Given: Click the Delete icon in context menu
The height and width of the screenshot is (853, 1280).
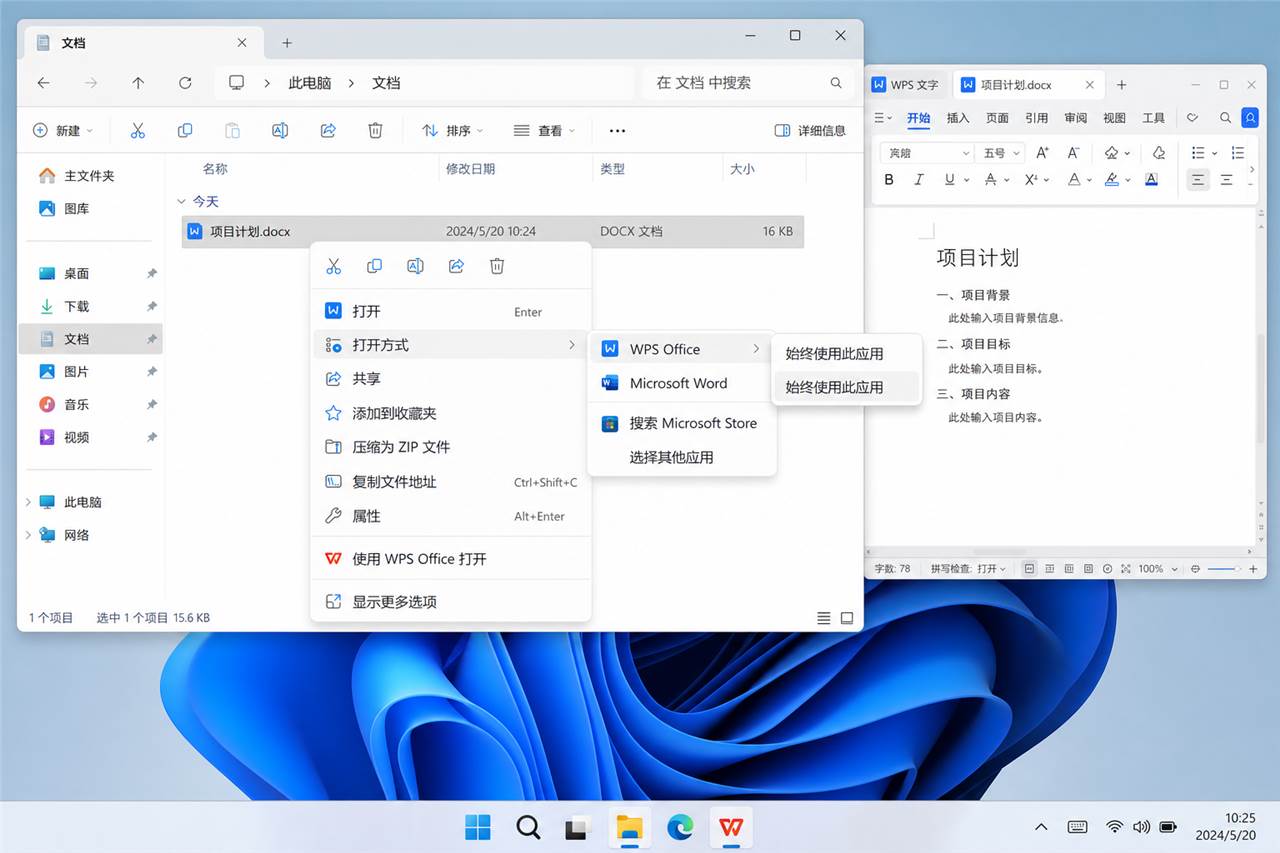Looking at the screenshot, I should point(497,266).
